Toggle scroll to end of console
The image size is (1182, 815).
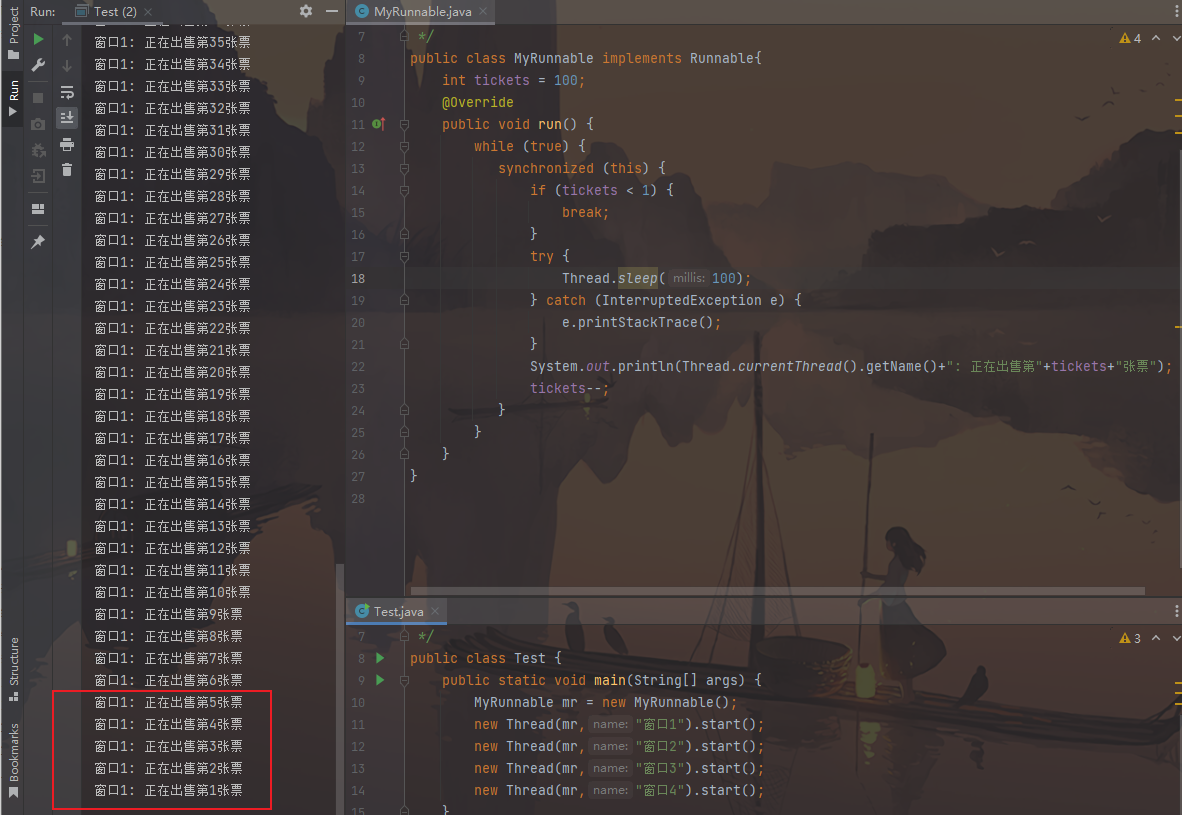pos(67,118)
